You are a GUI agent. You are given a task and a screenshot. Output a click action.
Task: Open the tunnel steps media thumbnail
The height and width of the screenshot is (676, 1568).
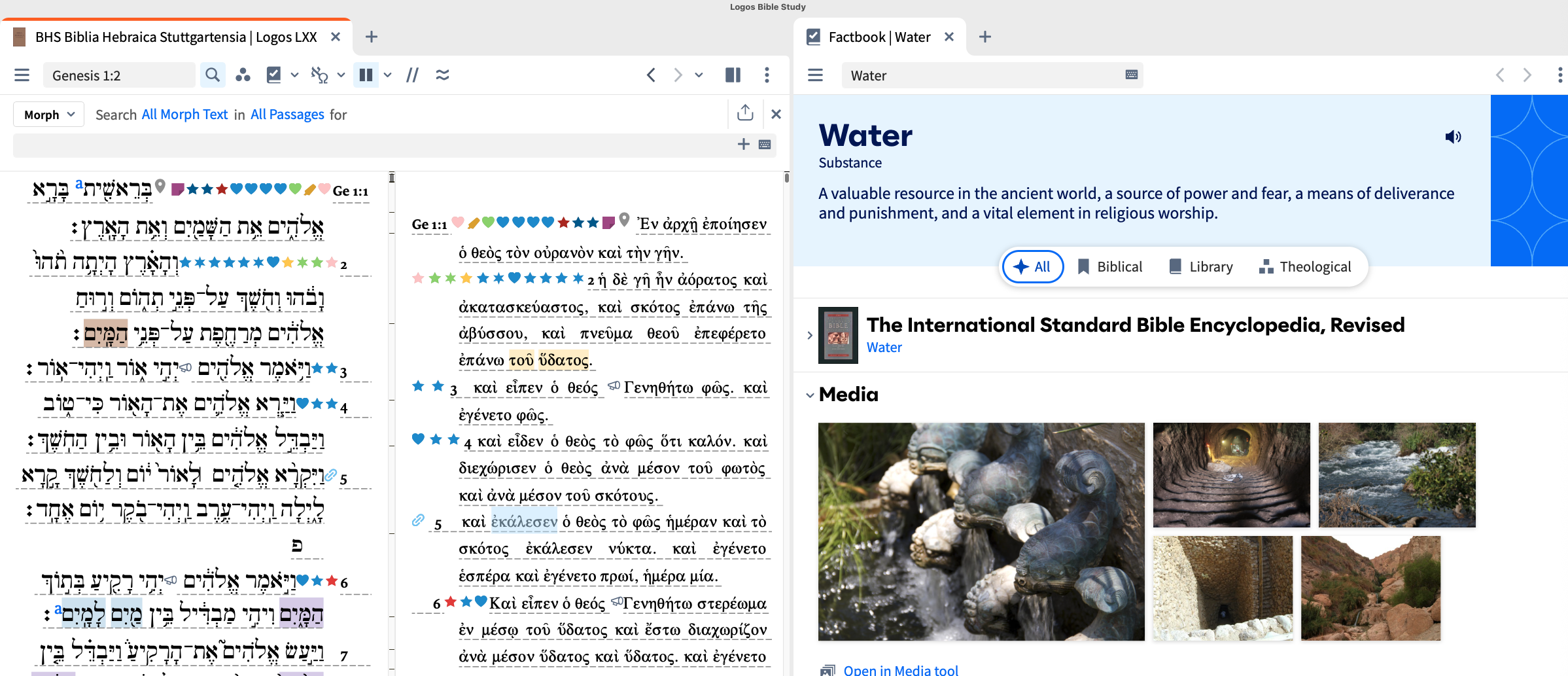pyautogui.click(x=1231, y=475)
